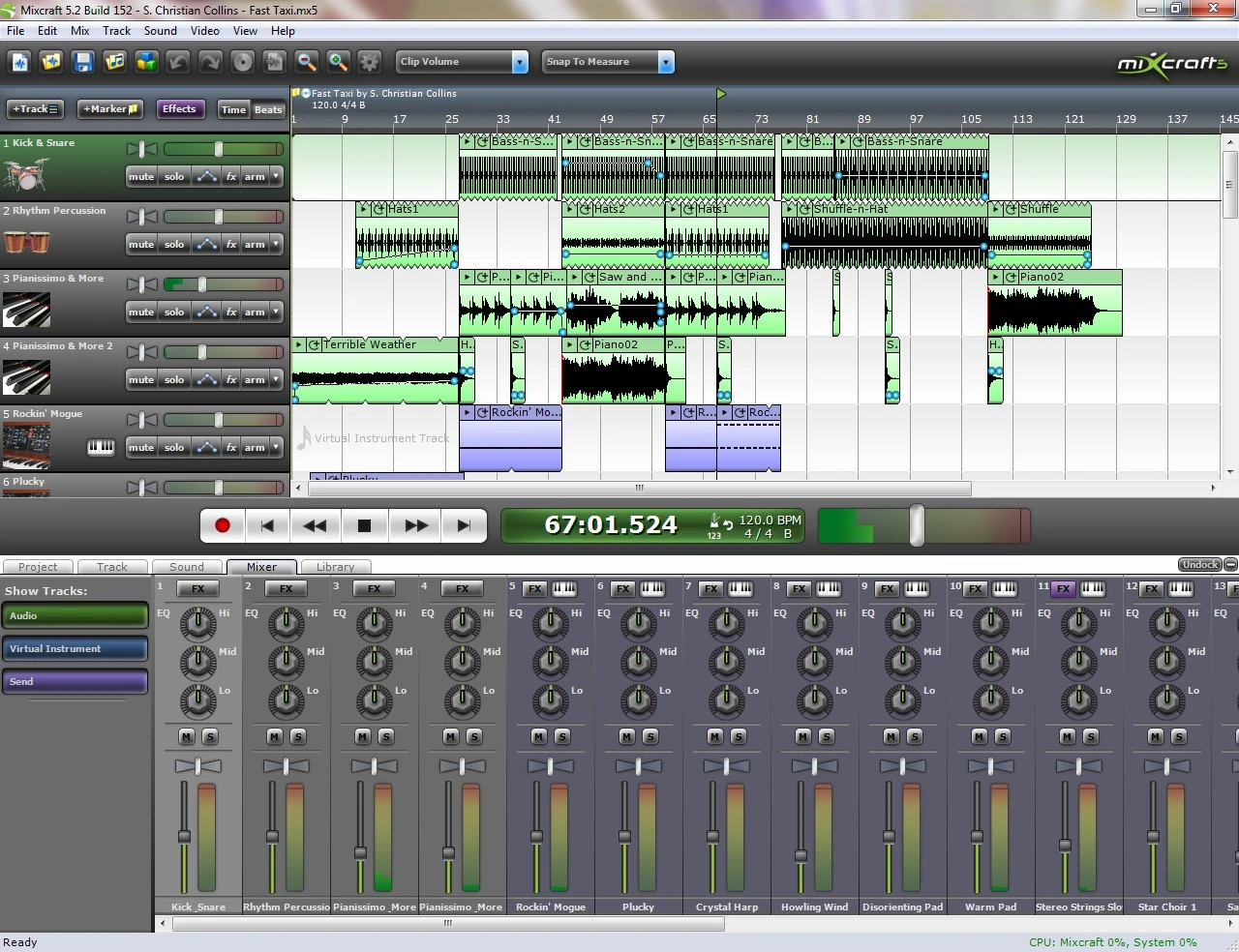Toggle Audio tracks visibility in mixer
Image resolution: width=1239 pixels, height=952 pixels.
[x=75, y=615]
